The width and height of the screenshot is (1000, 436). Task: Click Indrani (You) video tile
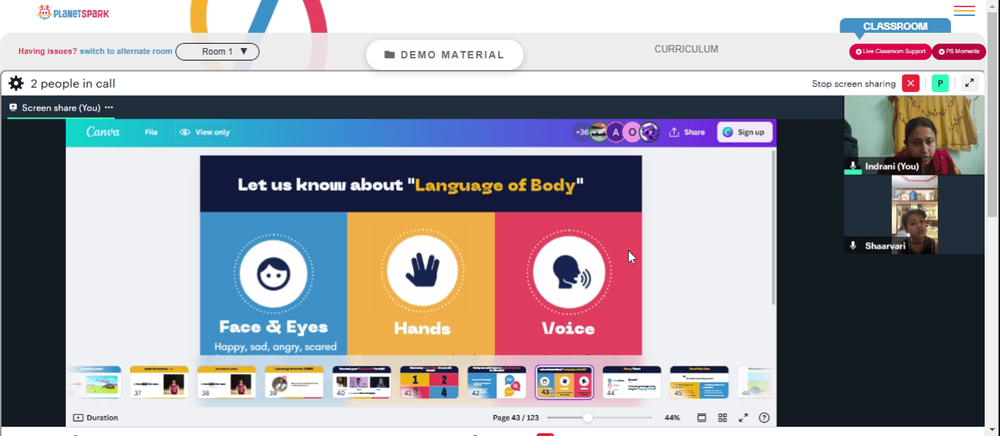point(914,135)
